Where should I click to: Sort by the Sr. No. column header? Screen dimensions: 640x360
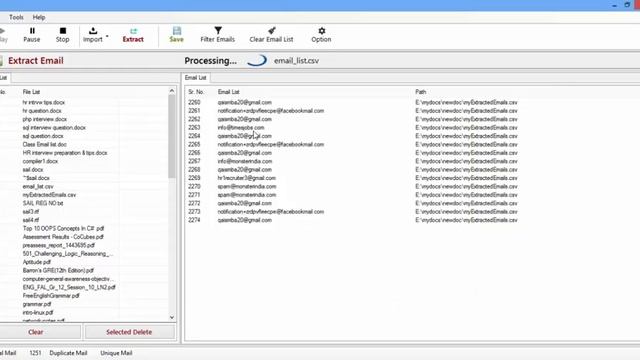tap(196, 92)
